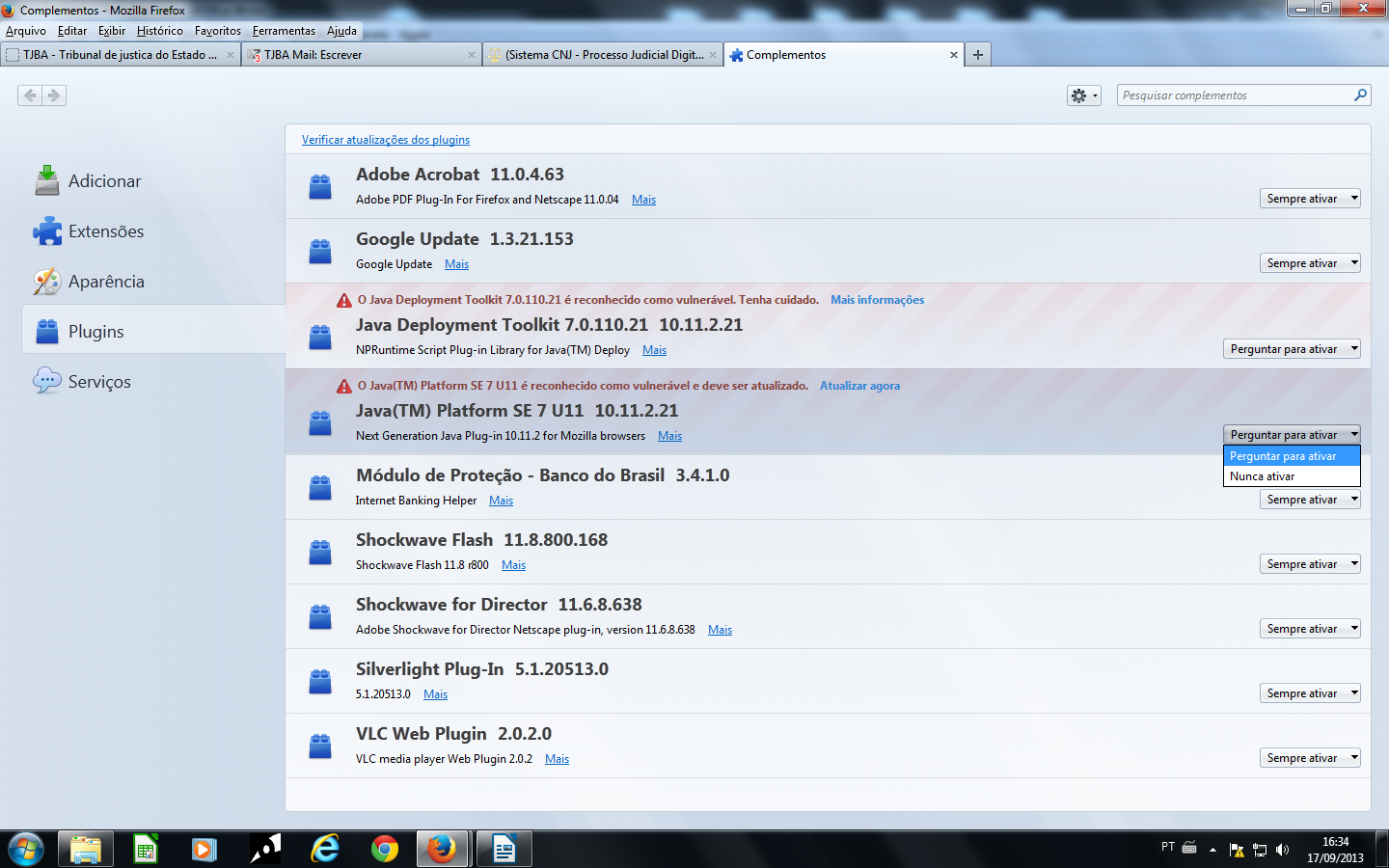Switch to TJBA Mail: Escrever tab
Image resolution: width=1389 pixels, height=868 pixels.
click(x=361, y=55)
